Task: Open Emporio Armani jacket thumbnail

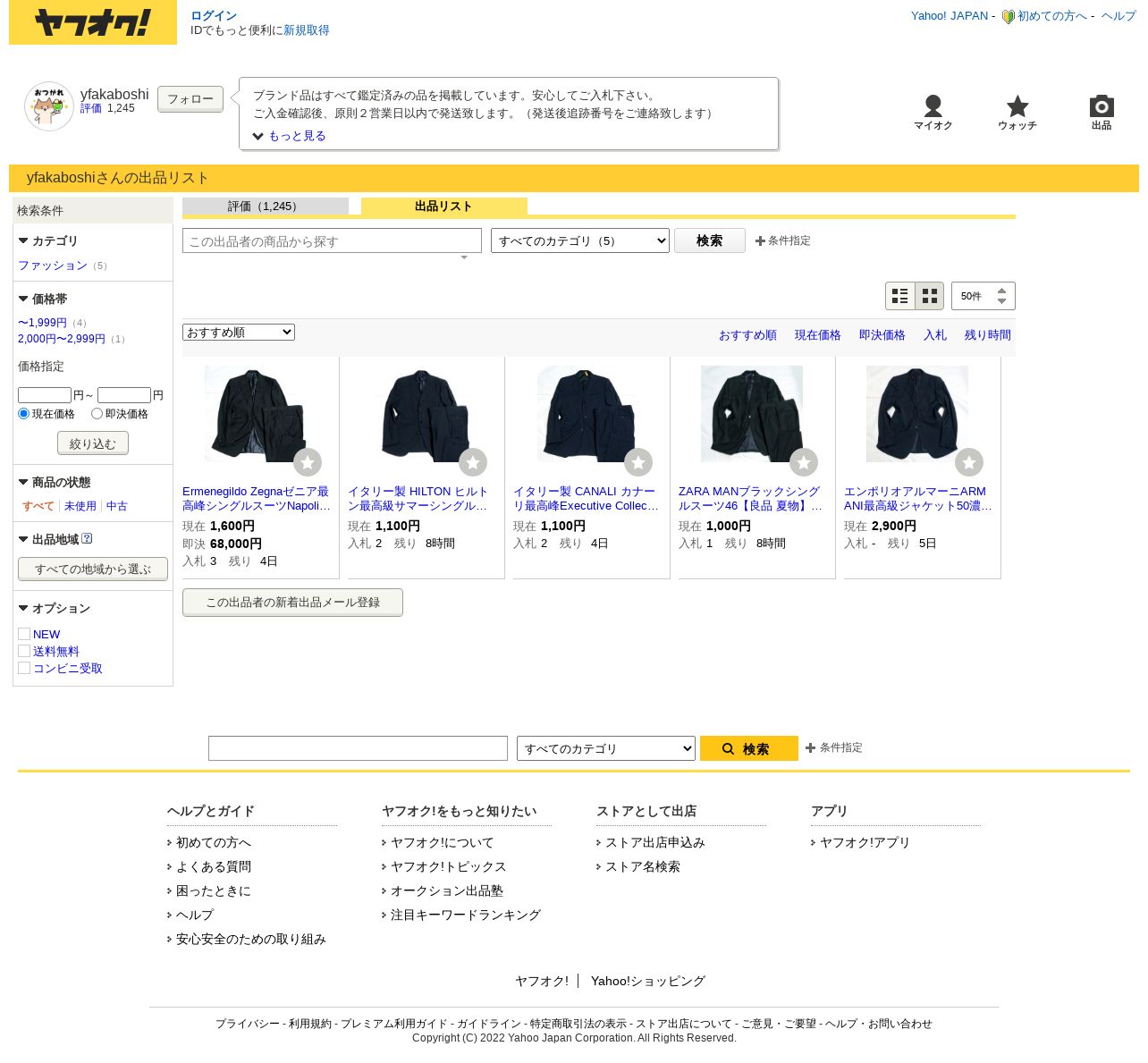Action: [x=917, y=414]
